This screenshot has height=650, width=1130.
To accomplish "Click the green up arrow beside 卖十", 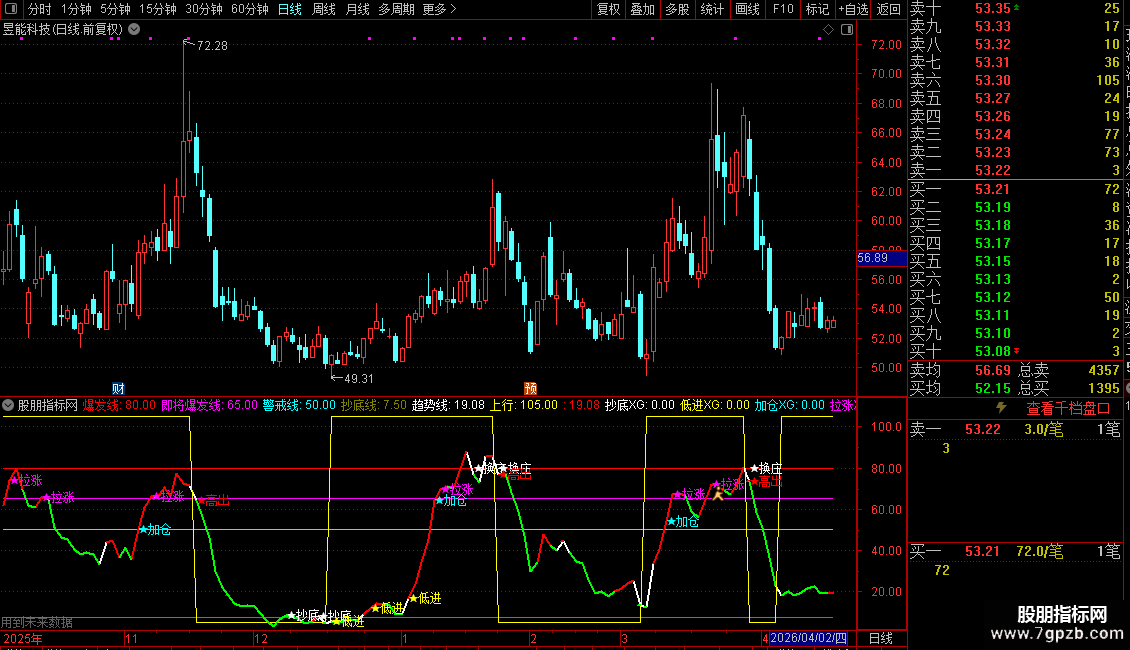I will point(1017,7).
